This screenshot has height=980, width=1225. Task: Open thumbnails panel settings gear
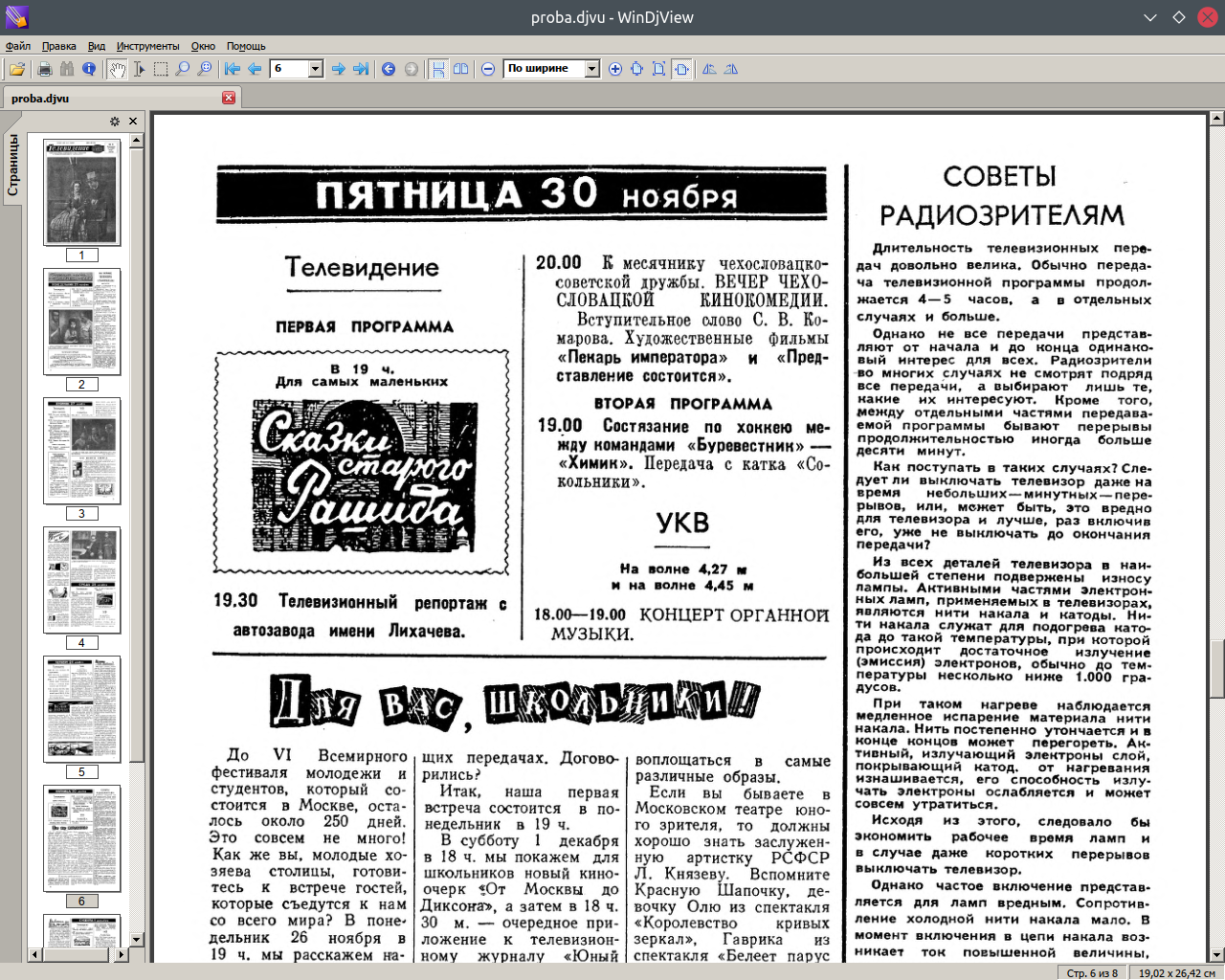click(x=115, y=122)
